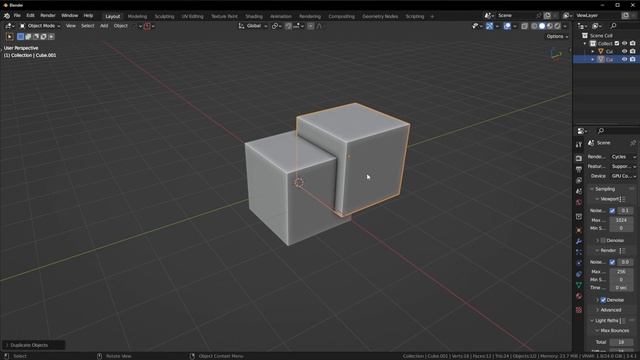Choose the invert selection mode icon
The image size is (640, 360).
click(x=44, y=36)
